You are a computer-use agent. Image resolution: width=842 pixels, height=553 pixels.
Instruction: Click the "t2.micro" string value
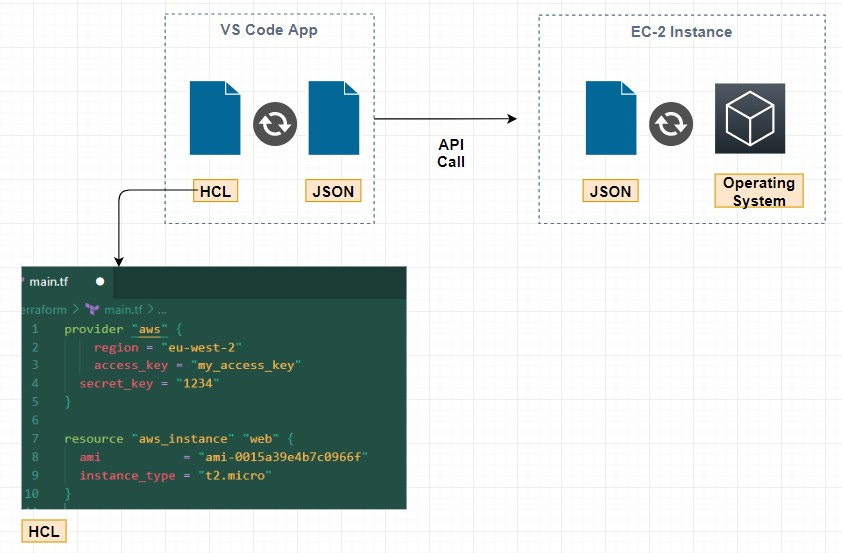[235, 476]
